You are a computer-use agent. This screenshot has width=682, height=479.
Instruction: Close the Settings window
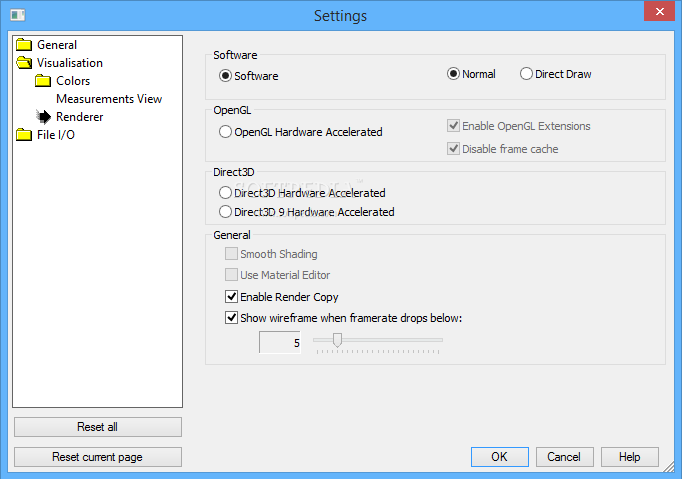pos(659,11)
